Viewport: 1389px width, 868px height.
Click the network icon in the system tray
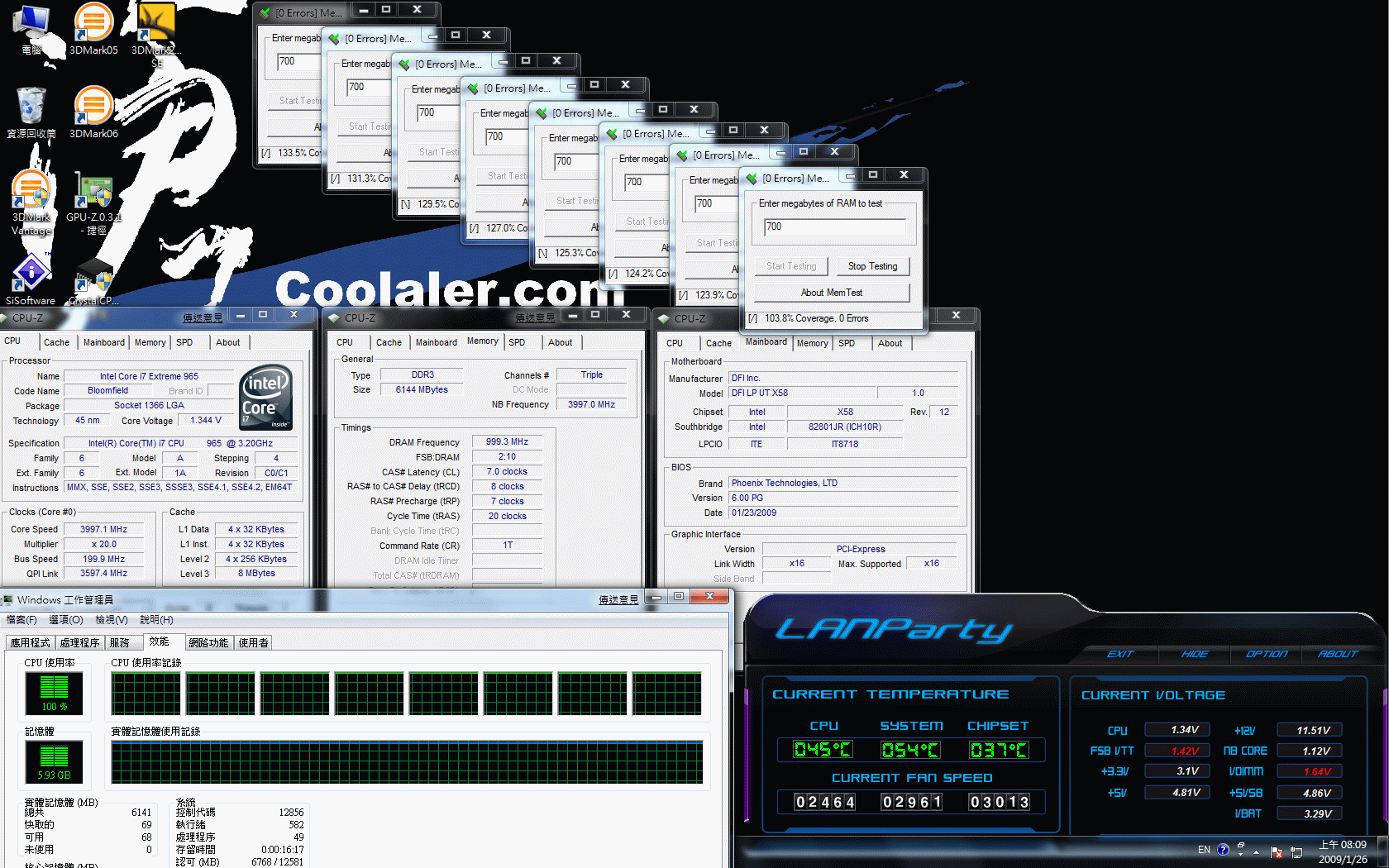[1296, 851]
